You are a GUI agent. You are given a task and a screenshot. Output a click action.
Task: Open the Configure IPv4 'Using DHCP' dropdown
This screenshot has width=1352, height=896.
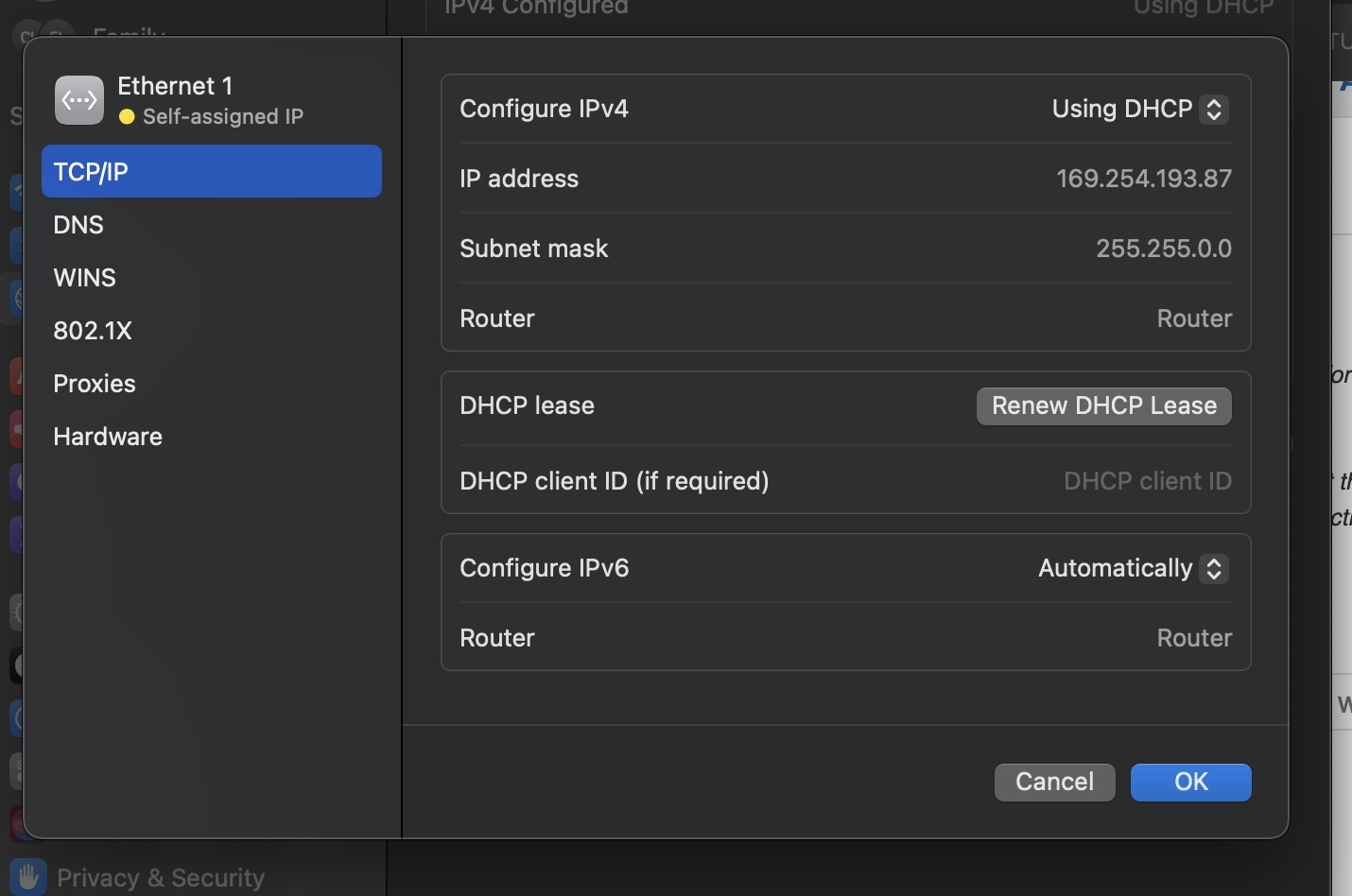pos(1139,110)
